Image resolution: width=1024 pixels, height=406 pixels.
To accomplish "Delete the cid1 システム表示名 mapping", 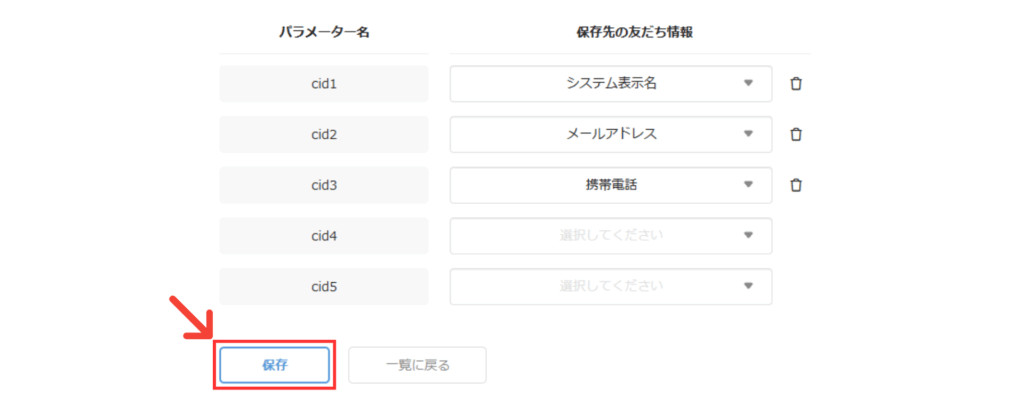I will click(796, 84).
